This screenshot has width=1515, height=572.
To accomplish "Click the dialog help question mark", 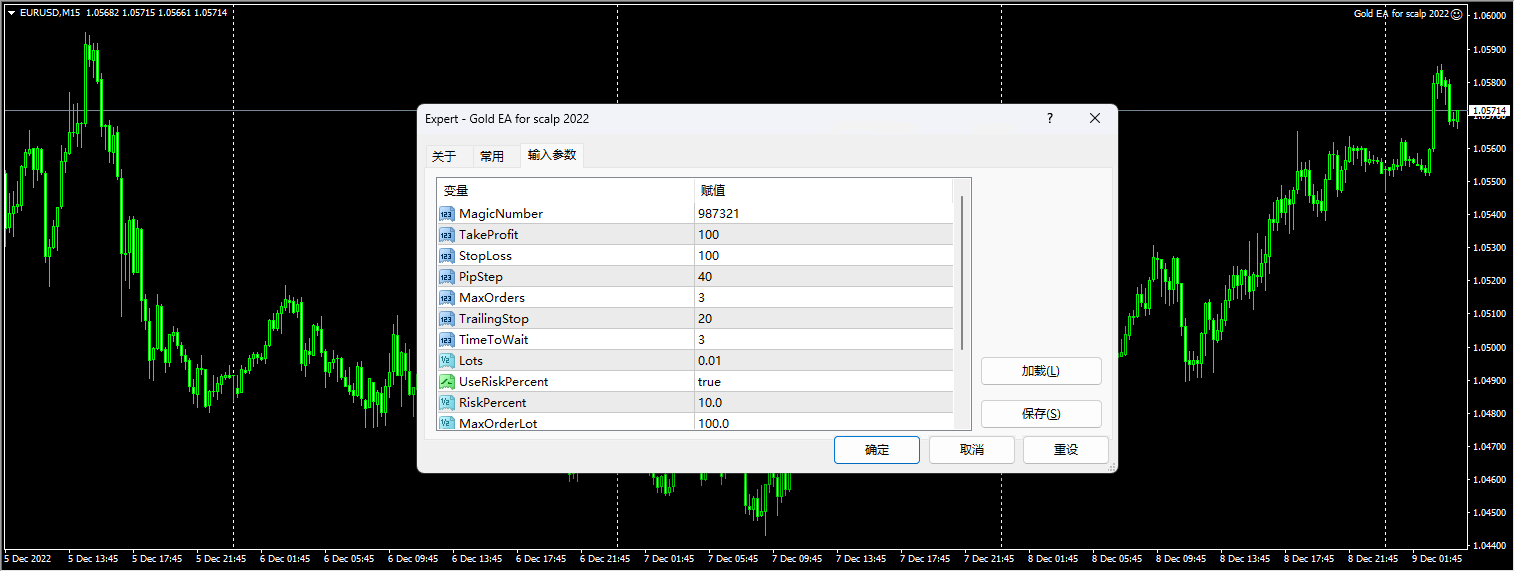I will pos(1049,118).
